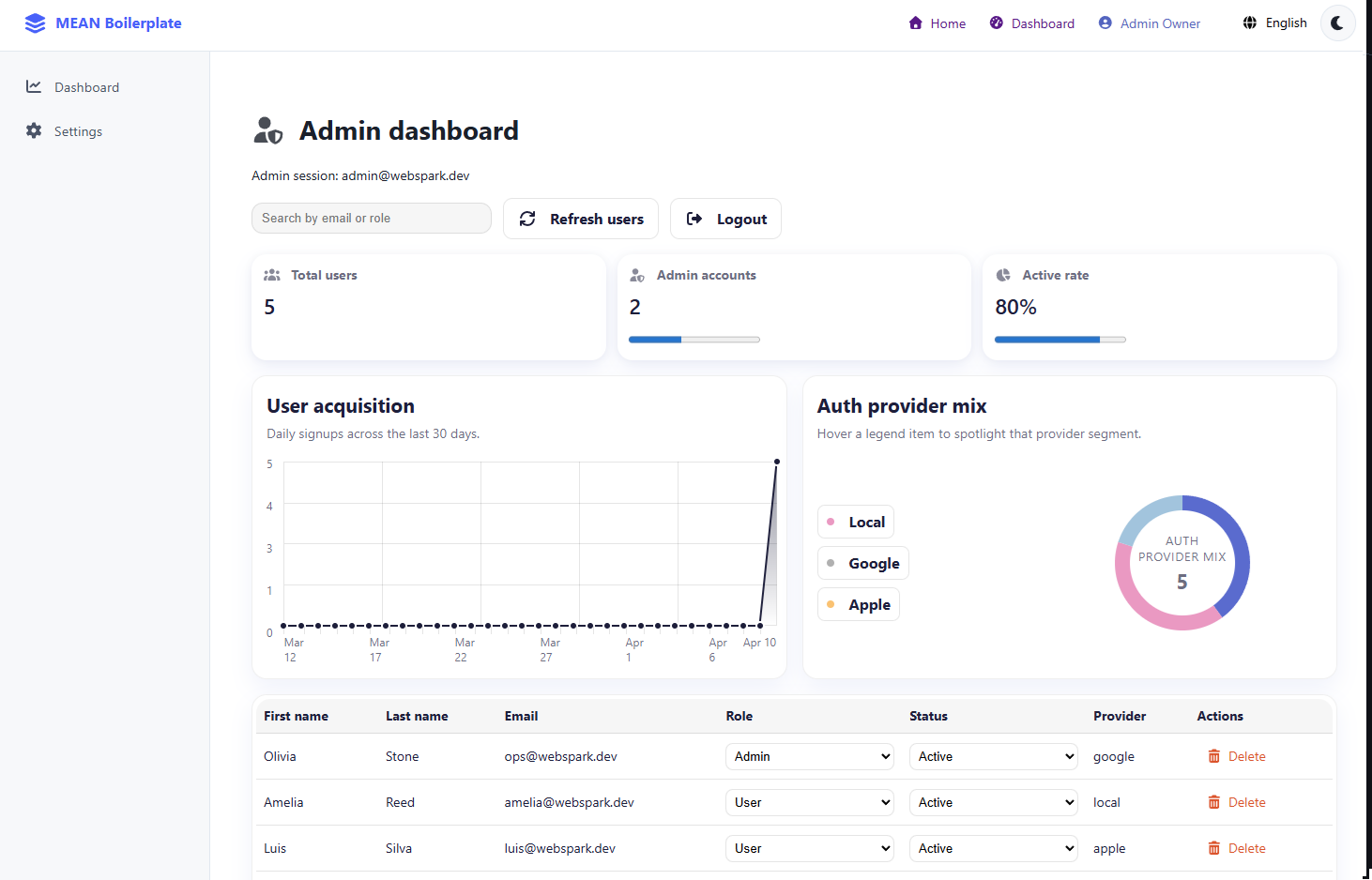This screenshot has width=1372, height=880.
Task: Click the Admin dashboard header user icon
Action: pos(267,130)
